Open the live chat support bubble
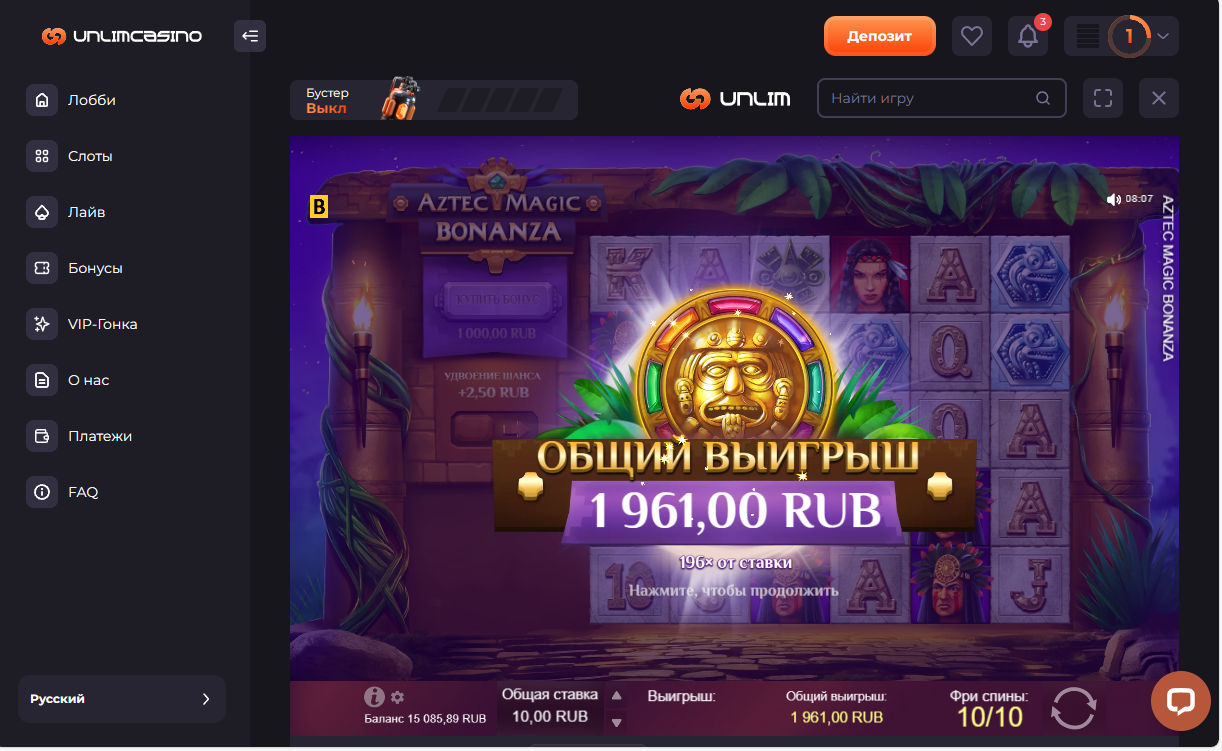The image size is (1222, 751). point(1181,700)
